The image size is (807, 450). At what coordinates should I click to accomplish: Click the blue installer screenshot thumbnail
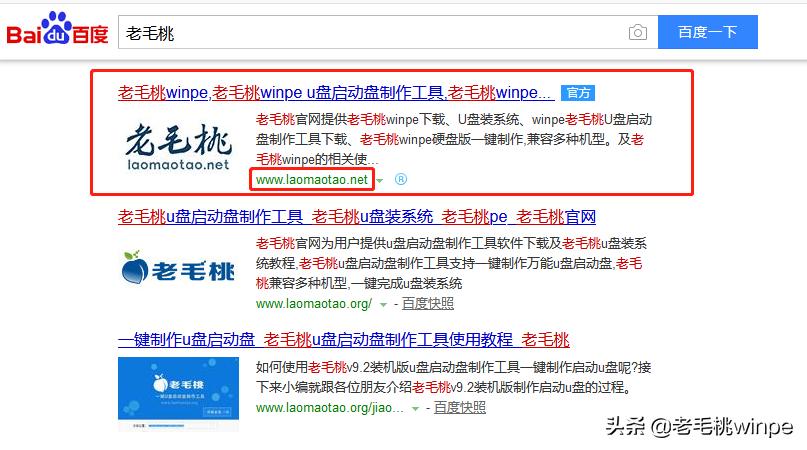coord(178,394)
